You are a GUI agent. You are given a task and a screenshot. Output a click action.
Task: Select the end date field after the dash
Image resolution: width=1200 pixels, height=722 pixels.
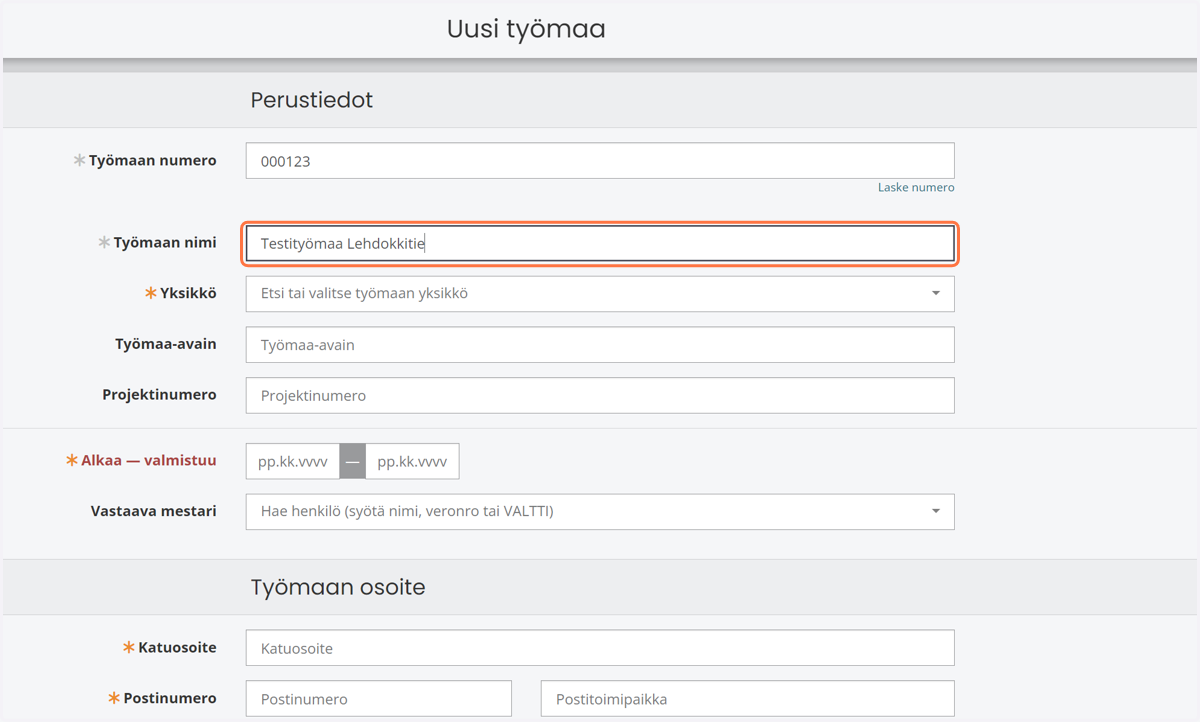click(412, 462)
